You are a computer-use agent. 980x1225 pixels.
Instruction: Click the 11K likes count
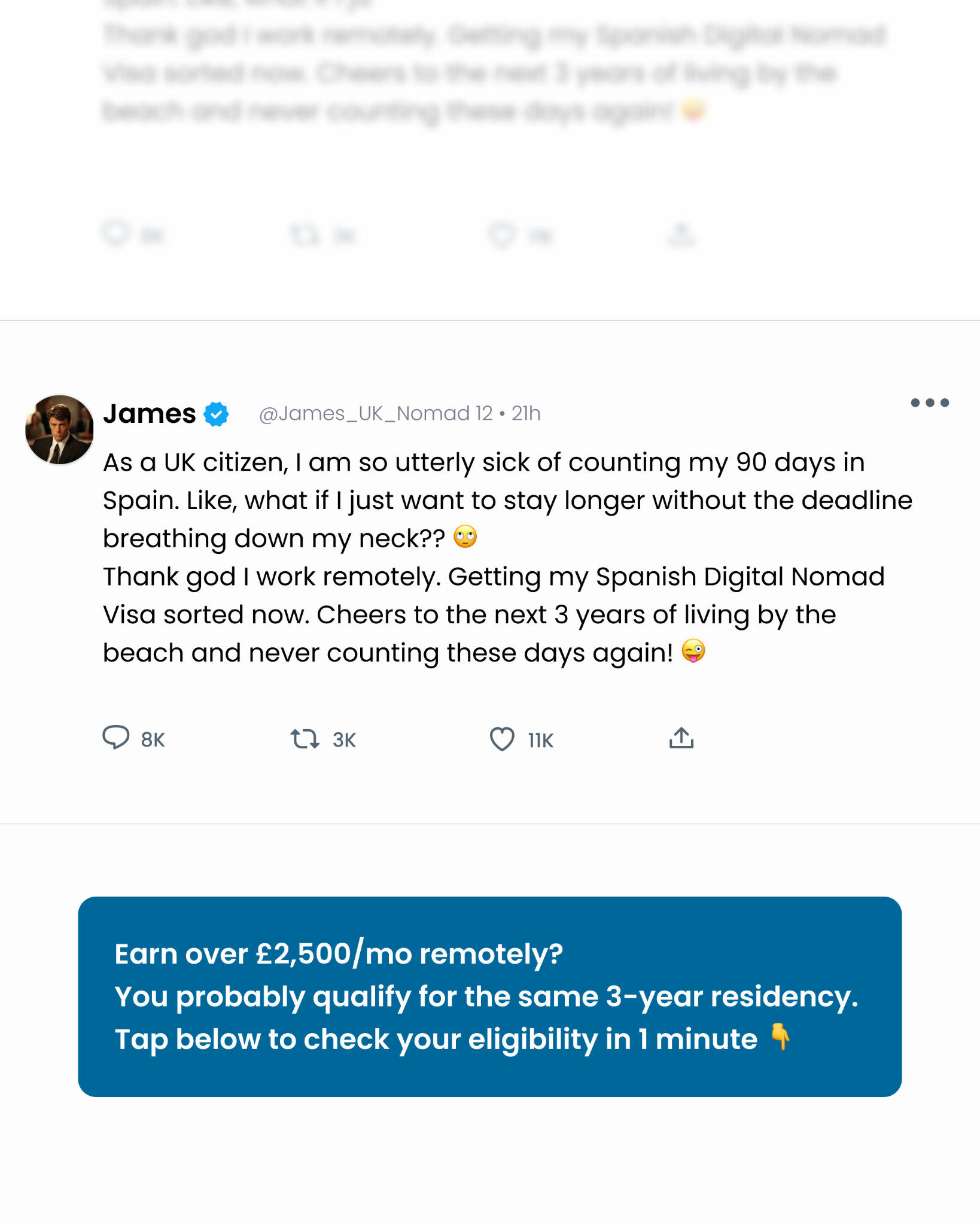coord(541,741)
